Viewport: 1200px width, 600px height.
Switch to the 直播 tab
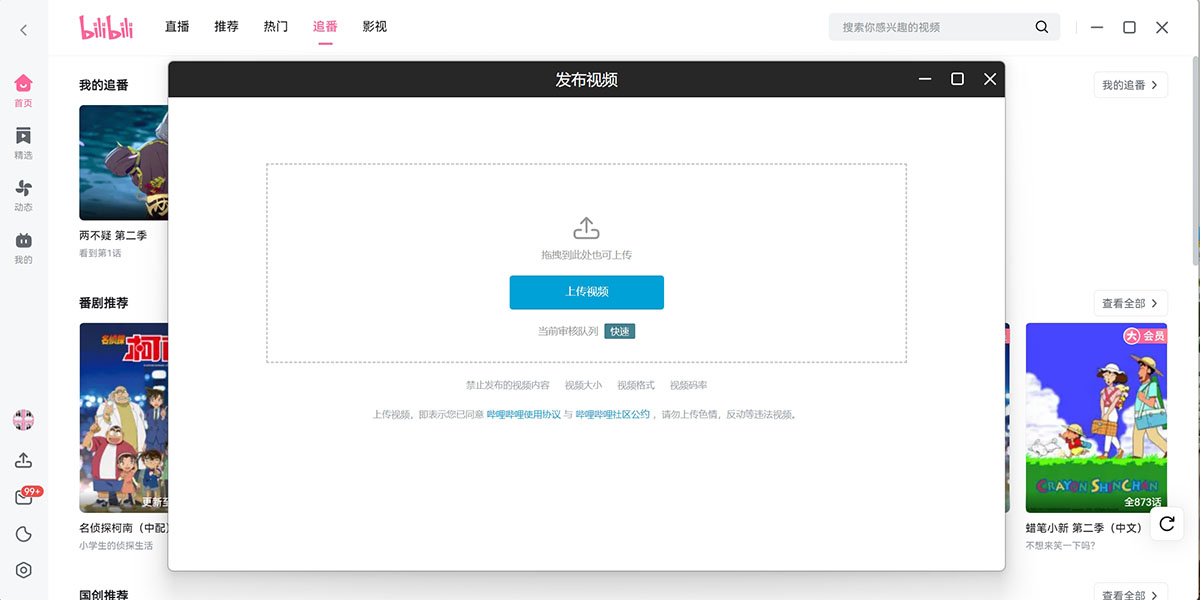(177, 27)
